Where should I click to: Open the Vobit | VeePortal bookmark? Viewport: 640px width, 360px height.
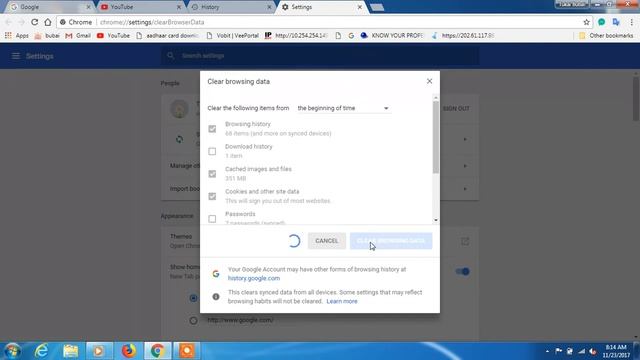coord(233,36)
